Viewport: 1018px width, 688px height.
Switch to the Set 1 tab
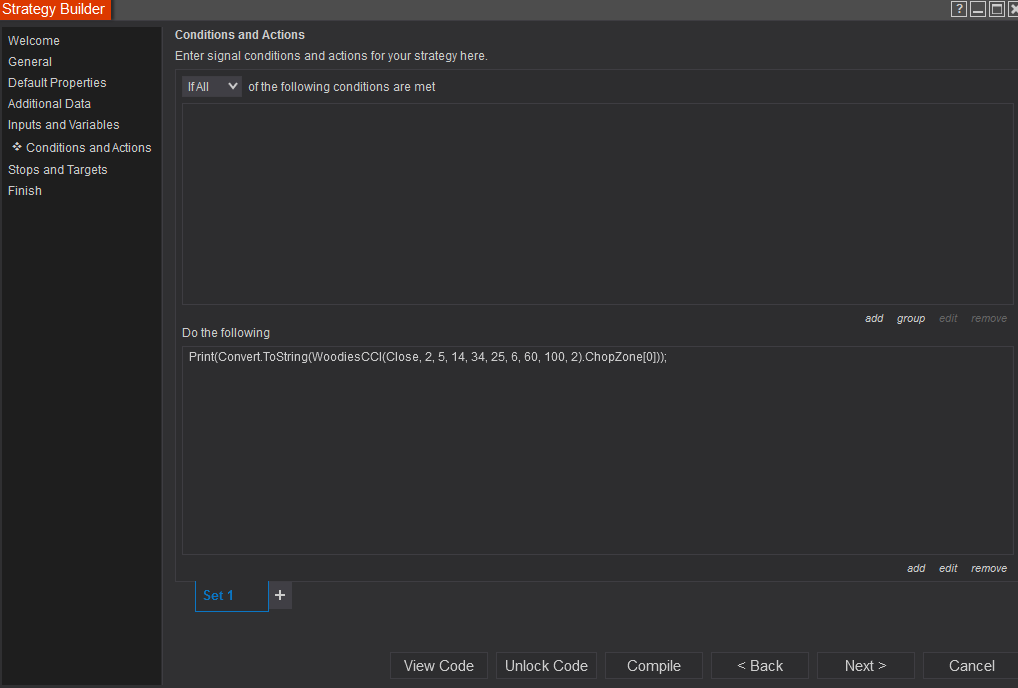218,595
